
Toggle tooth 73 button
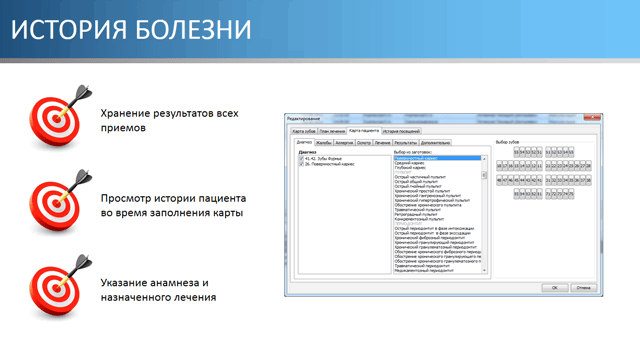[560, 194]
